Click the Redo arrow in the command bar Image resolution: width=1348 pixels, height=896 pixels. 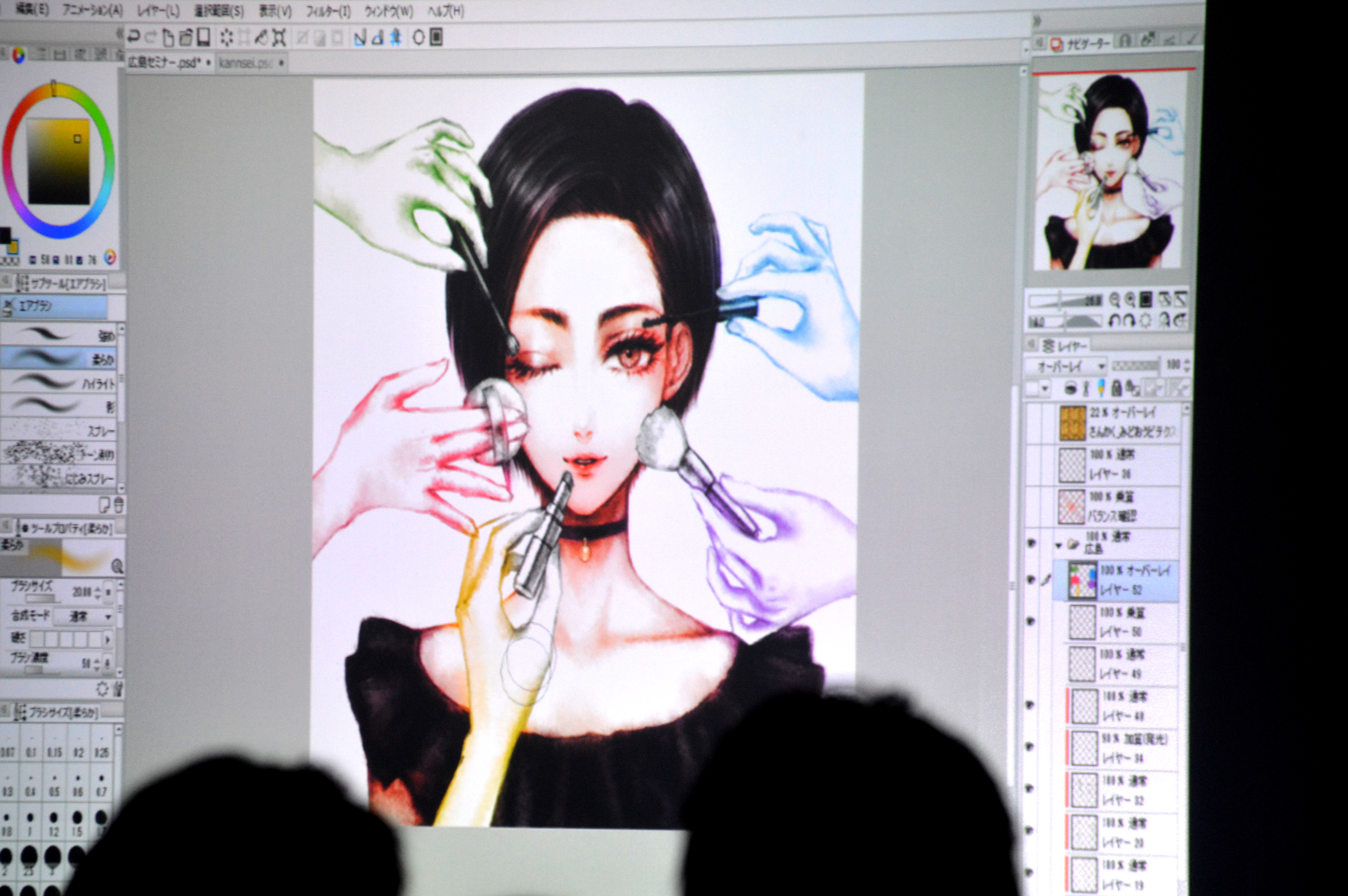click(150, 38)
